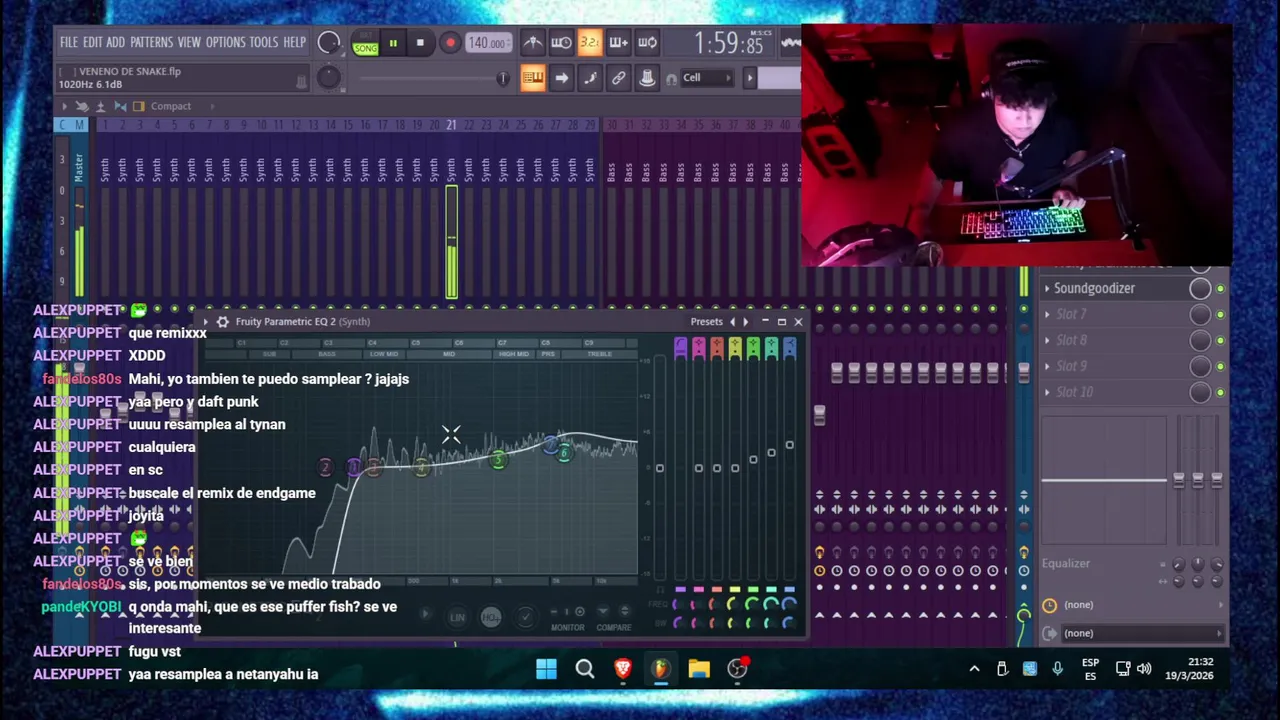
Task: Toggle the LIN phase button in EQ
Action: click(x=457, y=617)
